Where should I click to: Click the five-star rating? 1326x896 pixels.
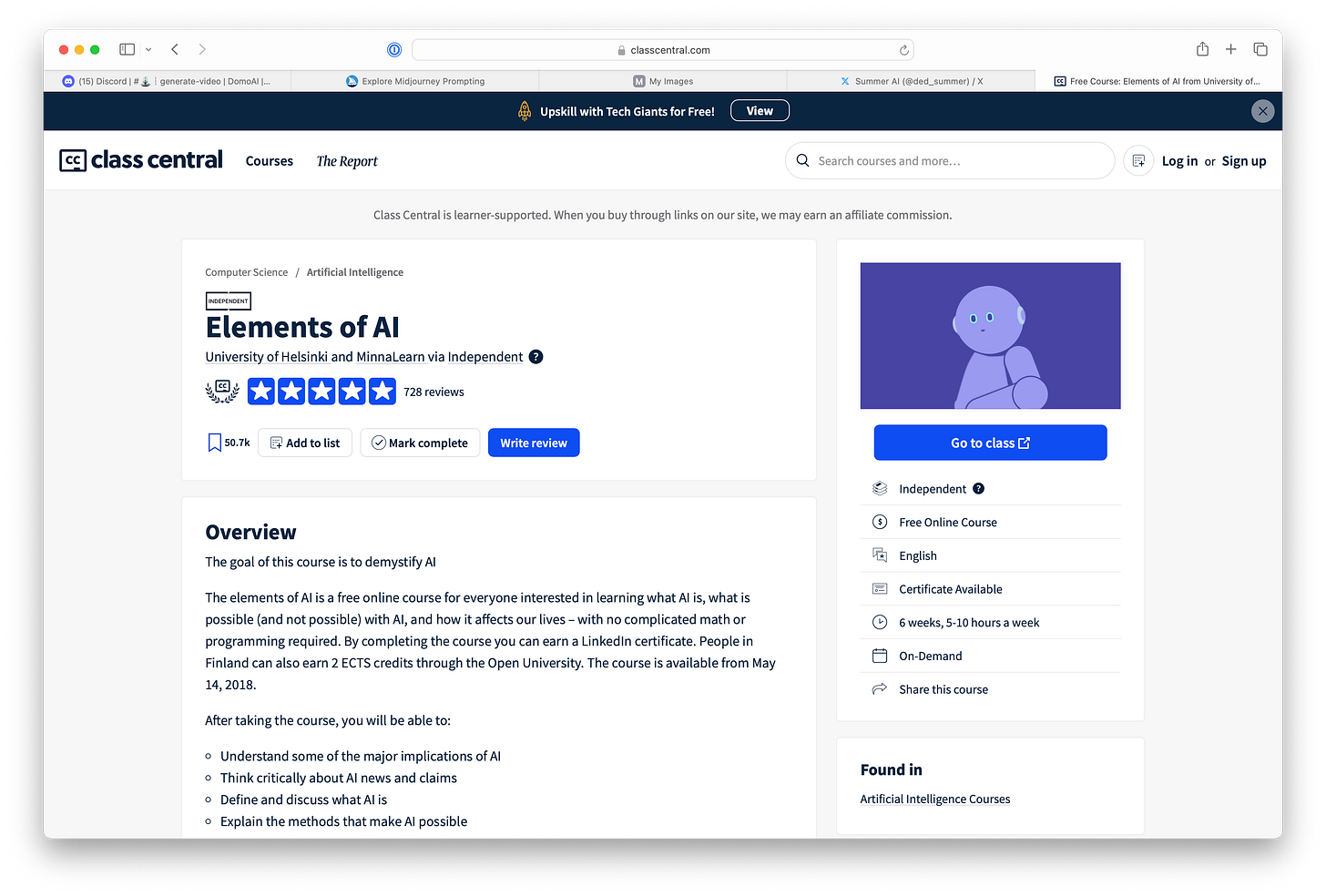click(321, 392)
